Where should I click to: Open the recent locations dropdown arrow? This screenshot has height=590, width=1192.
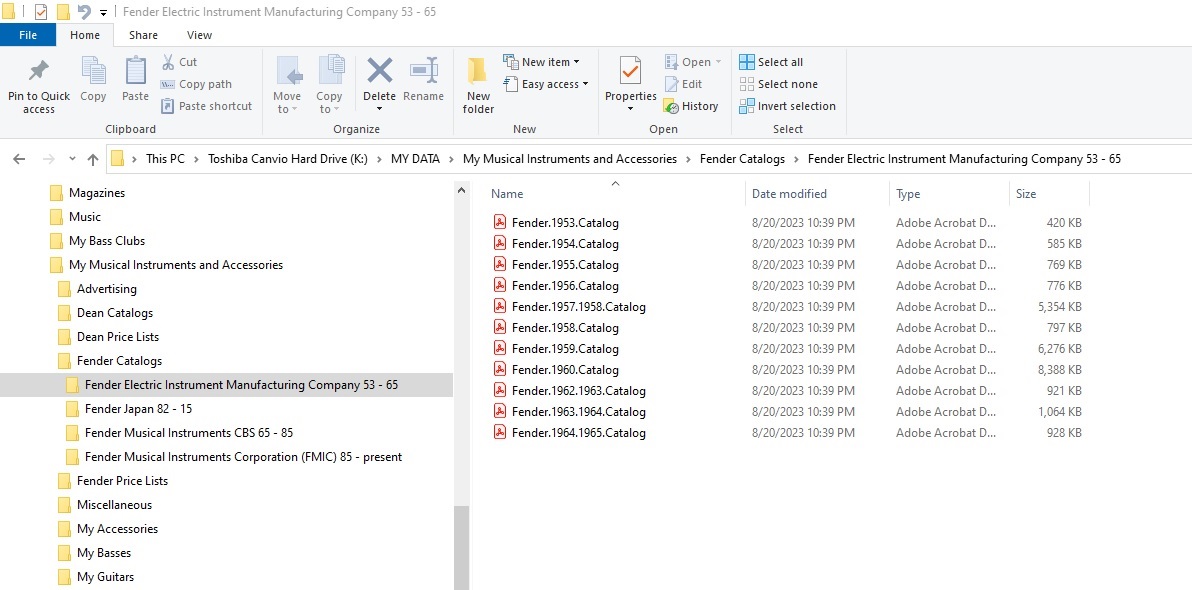(72, 159)
